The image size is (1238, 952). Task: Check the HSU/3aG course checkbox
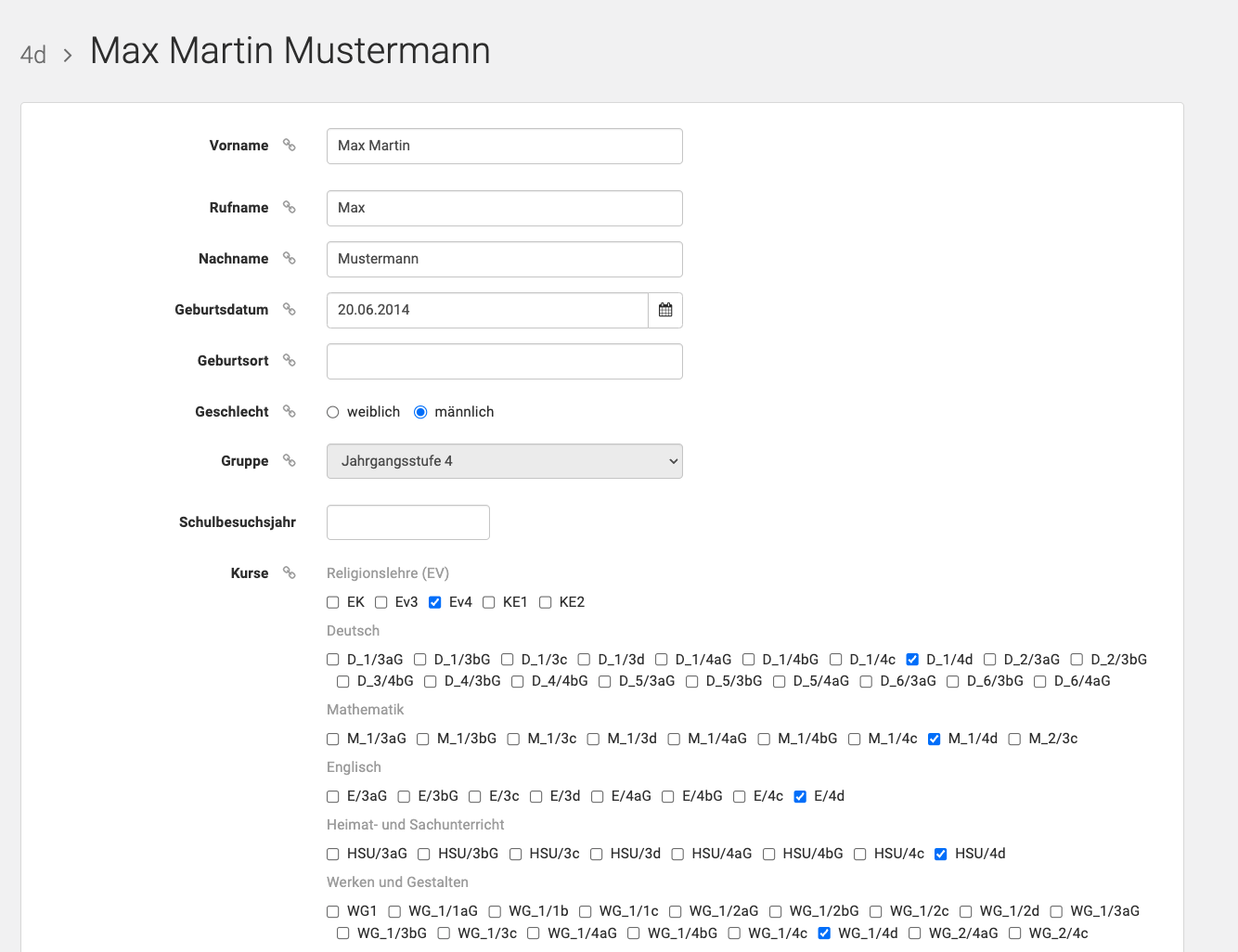333,855
